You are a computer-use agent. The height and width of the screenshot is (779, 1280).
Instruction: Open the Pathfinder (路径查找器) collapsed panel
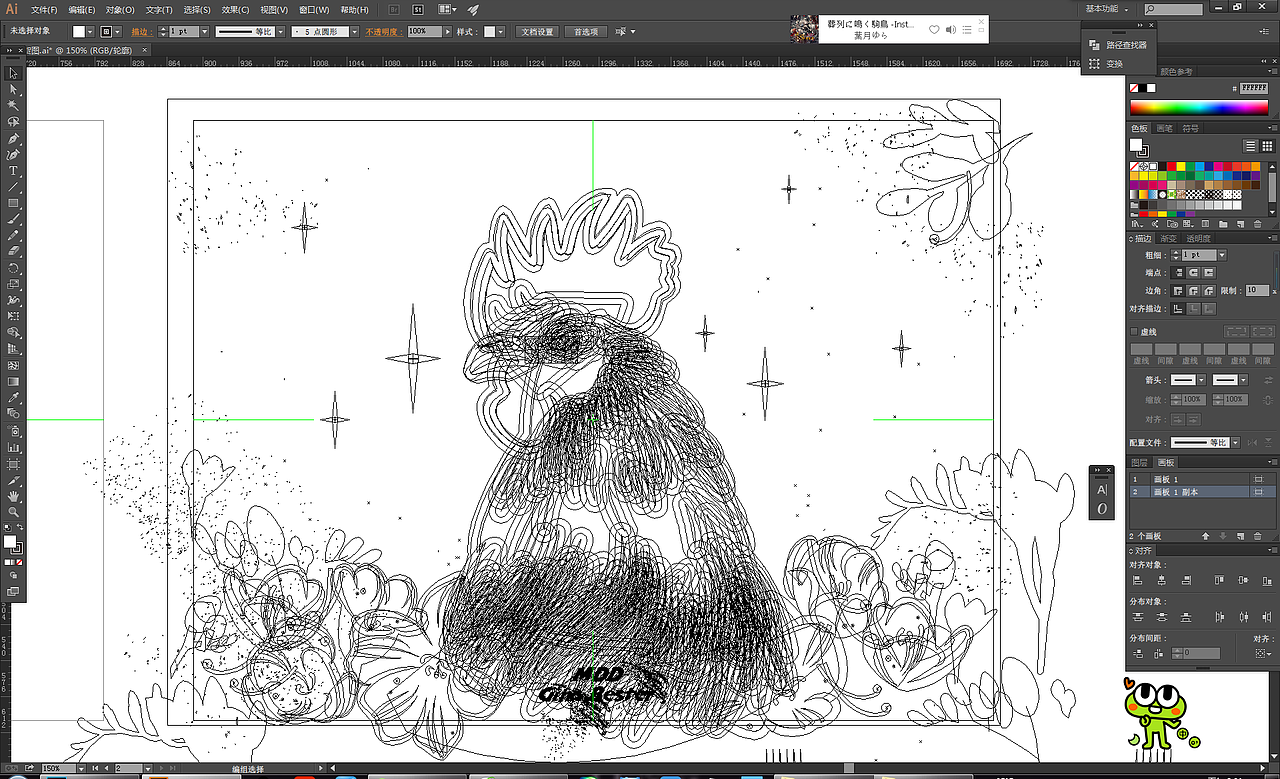tap(1119, 45)
